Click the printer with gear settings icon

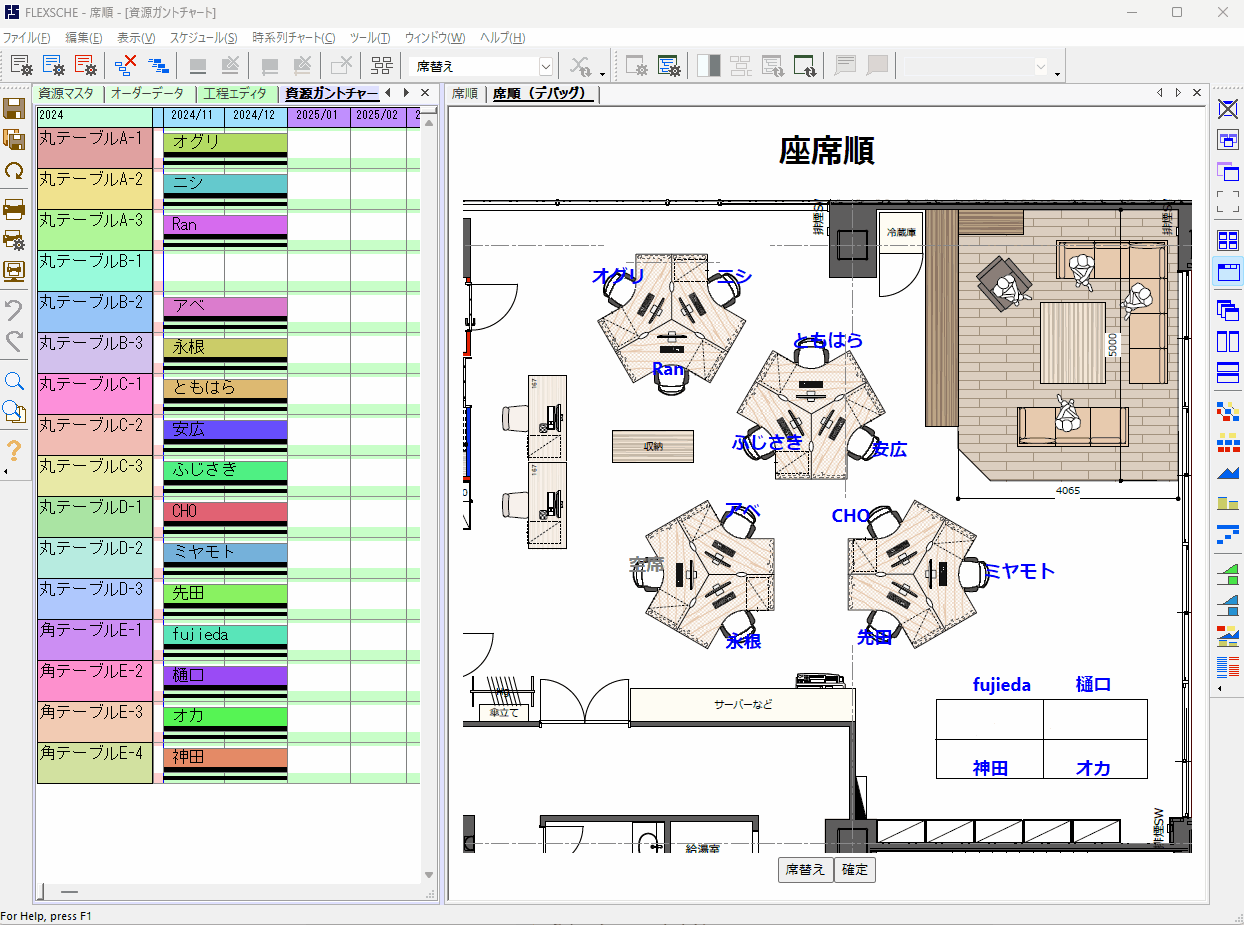tap(14, 240)
